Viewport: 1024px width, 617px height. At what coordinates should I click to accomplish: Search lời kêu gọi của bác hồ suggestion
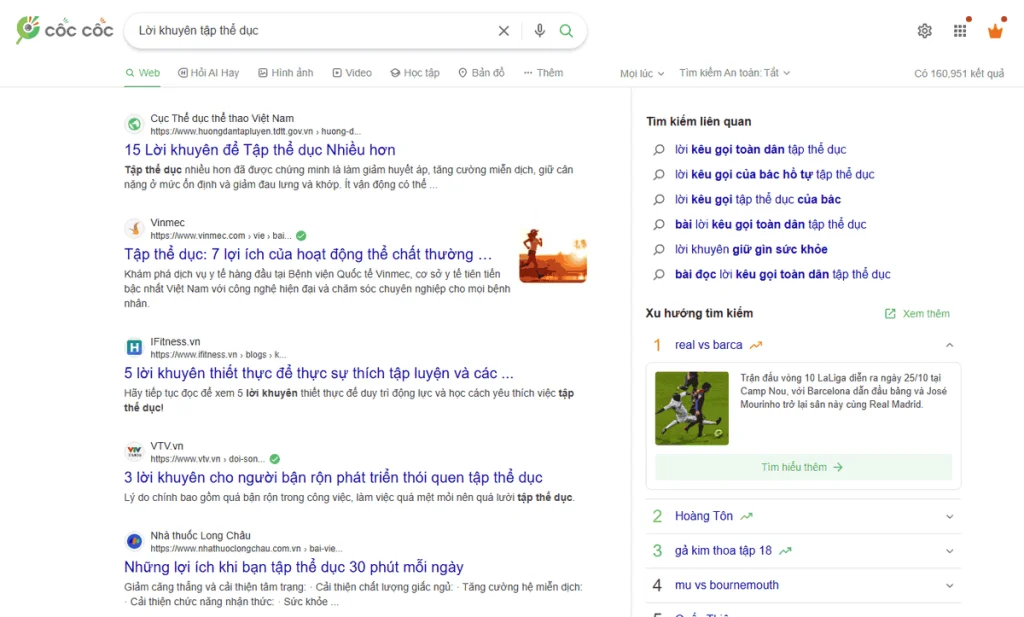click(x=774, y=174)
